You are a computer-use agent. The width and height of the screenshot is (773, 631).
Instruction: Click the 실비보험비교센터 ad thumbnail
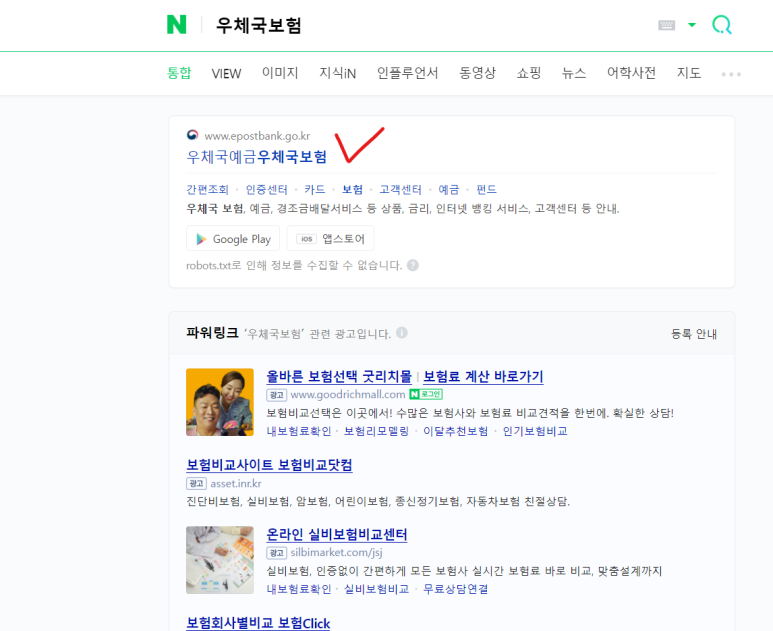pos(220,560)
